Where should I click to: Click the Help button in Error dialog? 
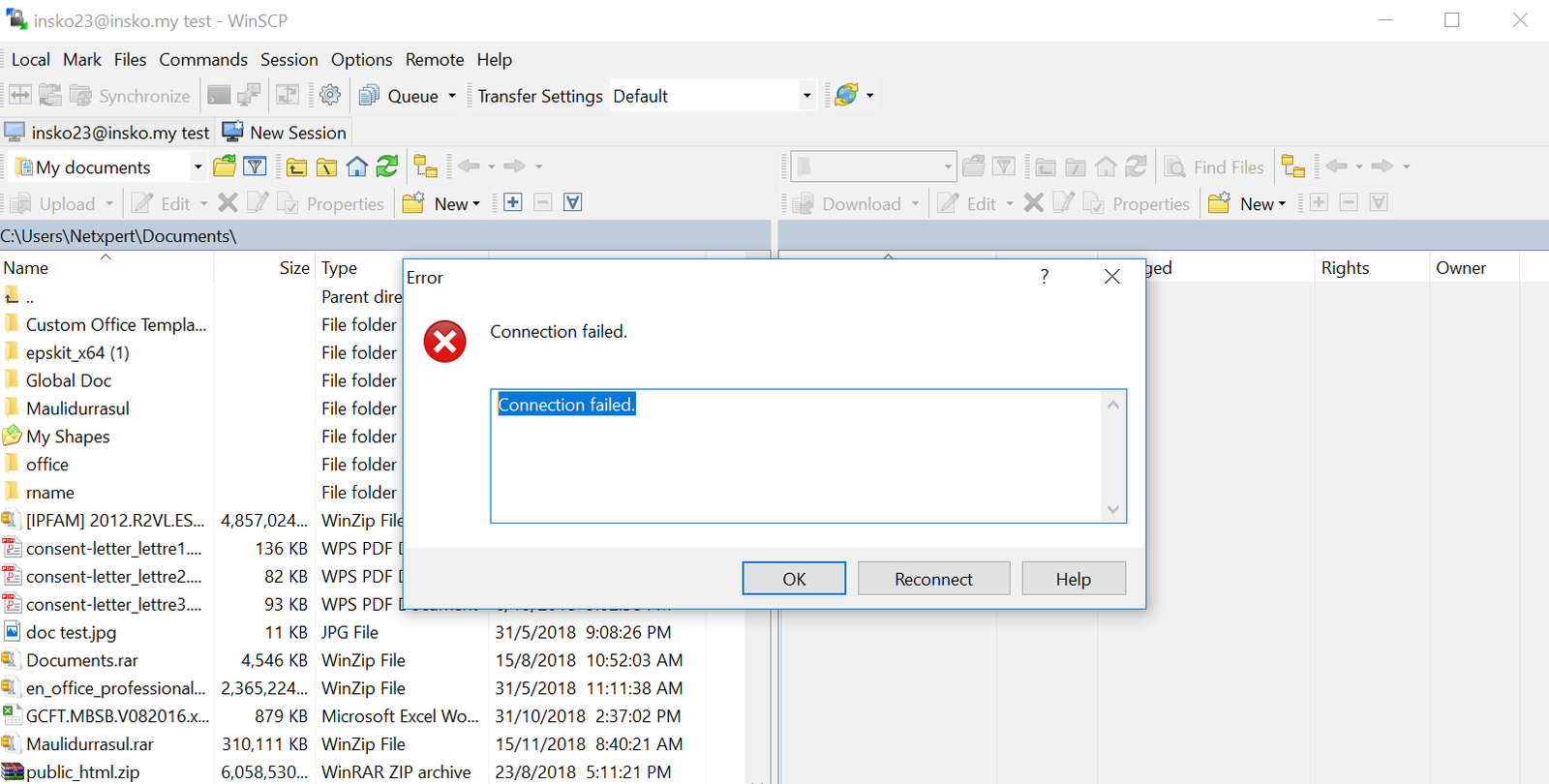(1073, 579)
